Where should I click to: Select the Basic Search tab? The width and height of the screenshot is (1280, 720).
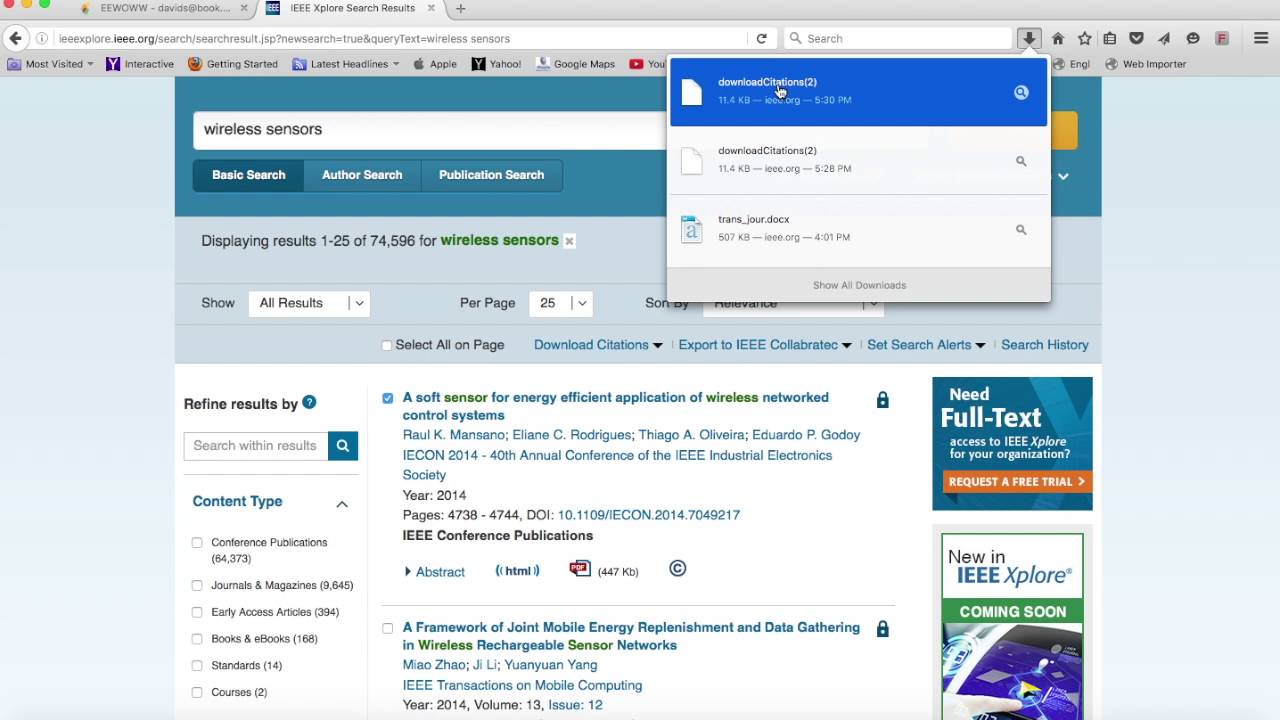[x=248, y=175]
